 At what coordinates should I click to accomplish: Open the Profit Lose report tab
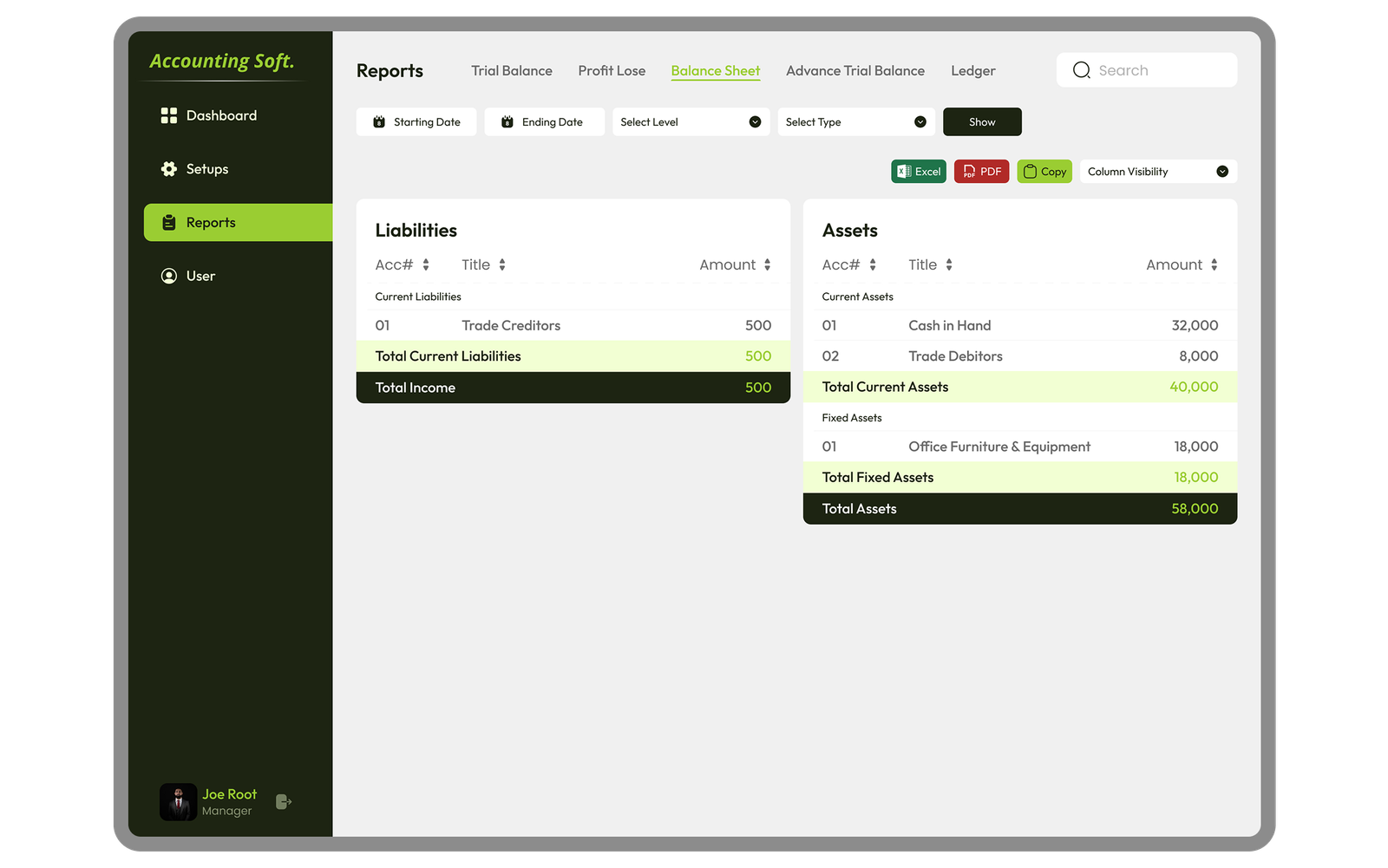612,70
